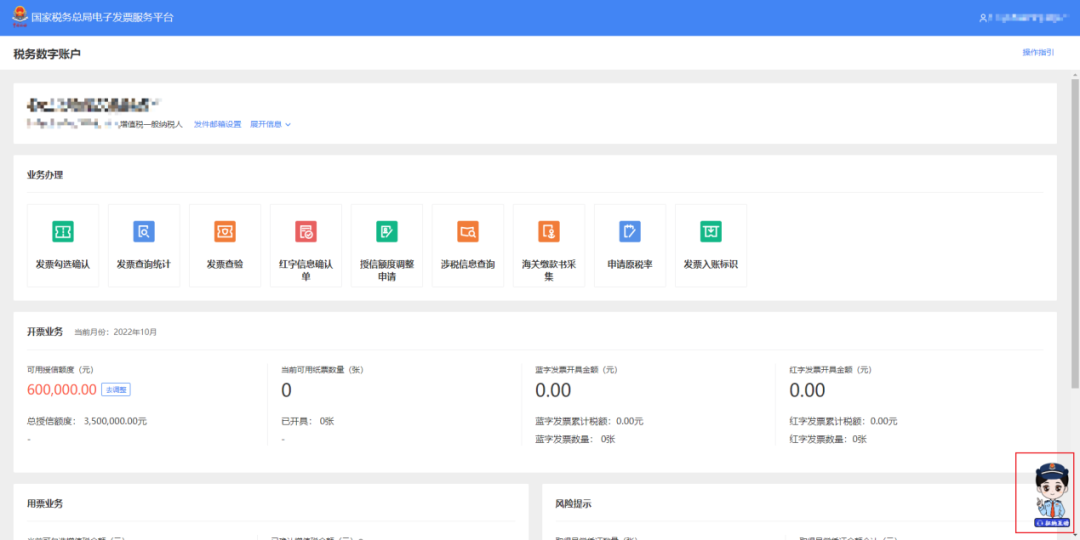The width and height of the screenshot is (1080, 540).
Task: Click the tax bureau emblem logo
Action: (x=19, y=17)
